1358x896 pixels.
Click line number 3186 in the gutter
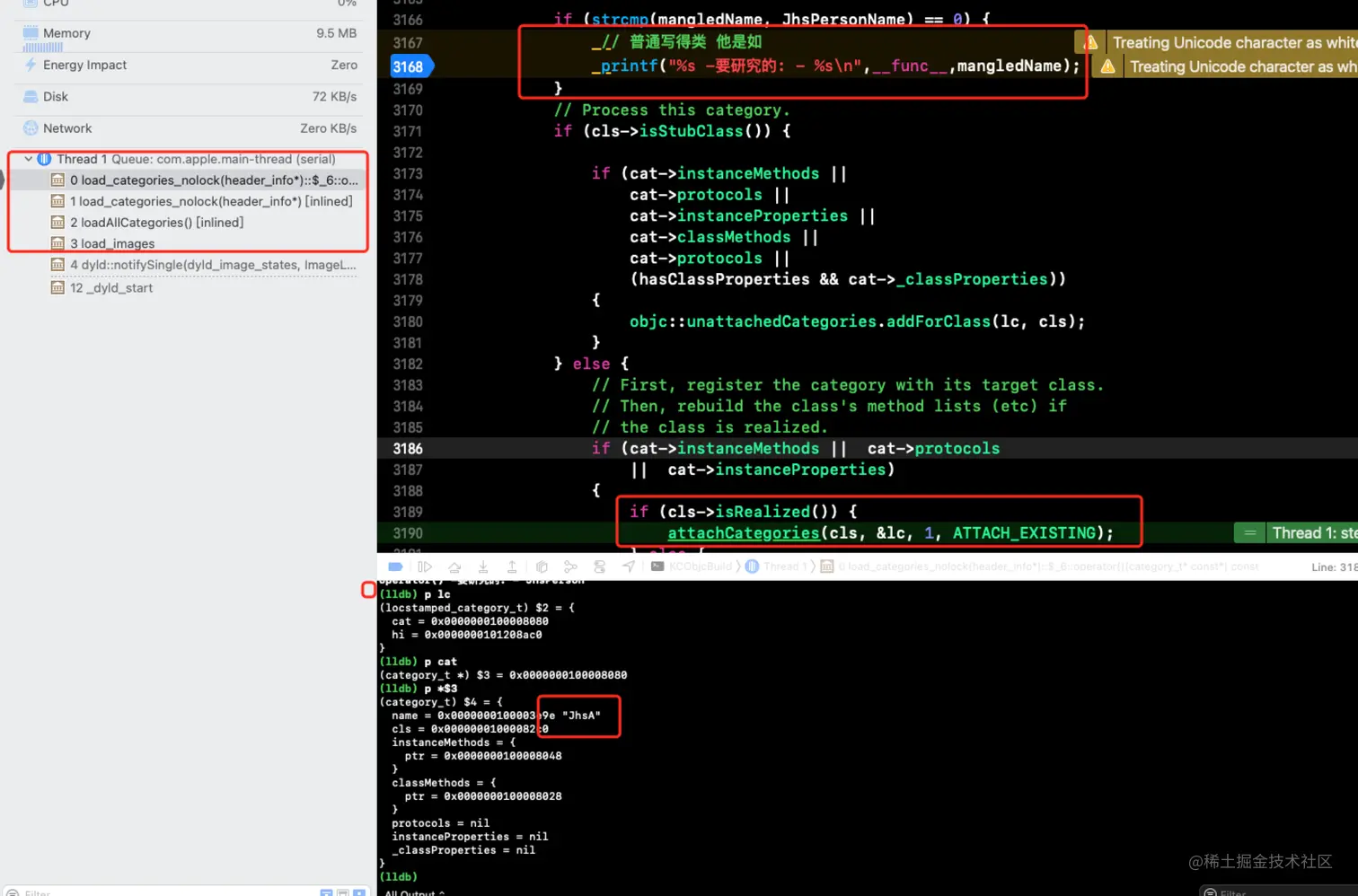pyautogui.click(x=408, y=449)
